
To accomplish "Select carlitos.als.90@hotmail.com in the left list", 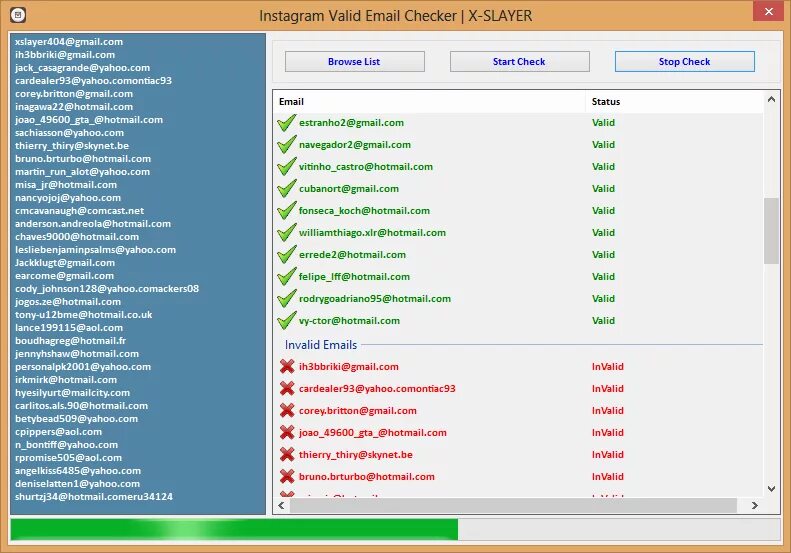I will 82,406.
